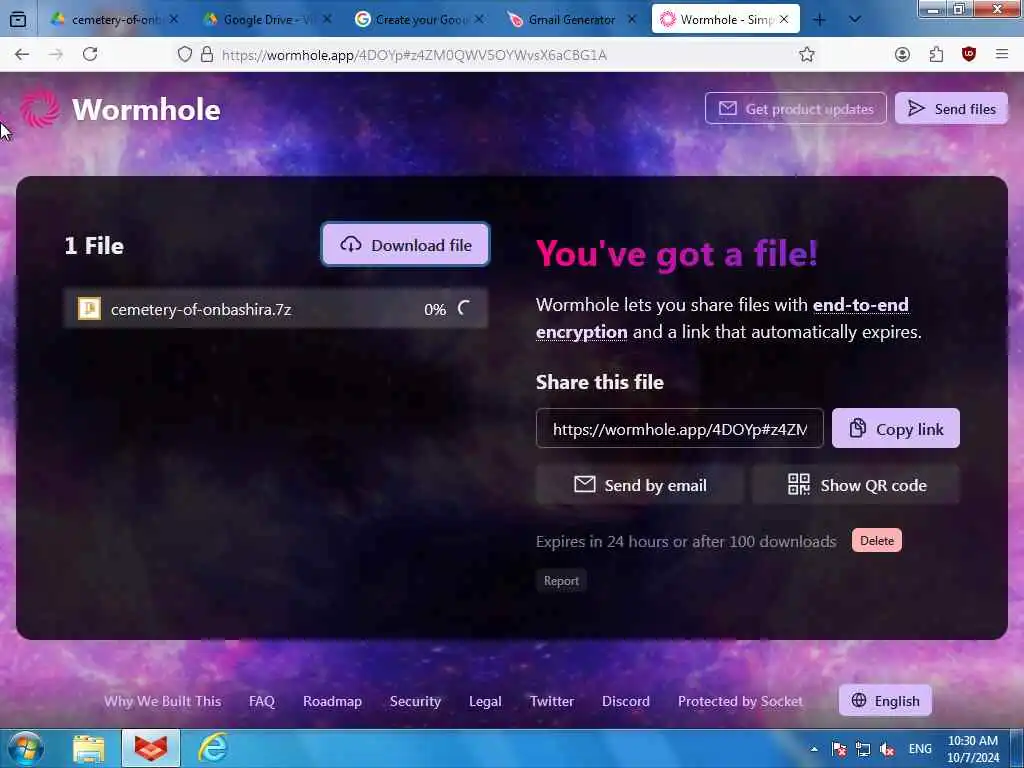Show the QR code for sharing
1024x768 pixels.
(x=856, y=485)
